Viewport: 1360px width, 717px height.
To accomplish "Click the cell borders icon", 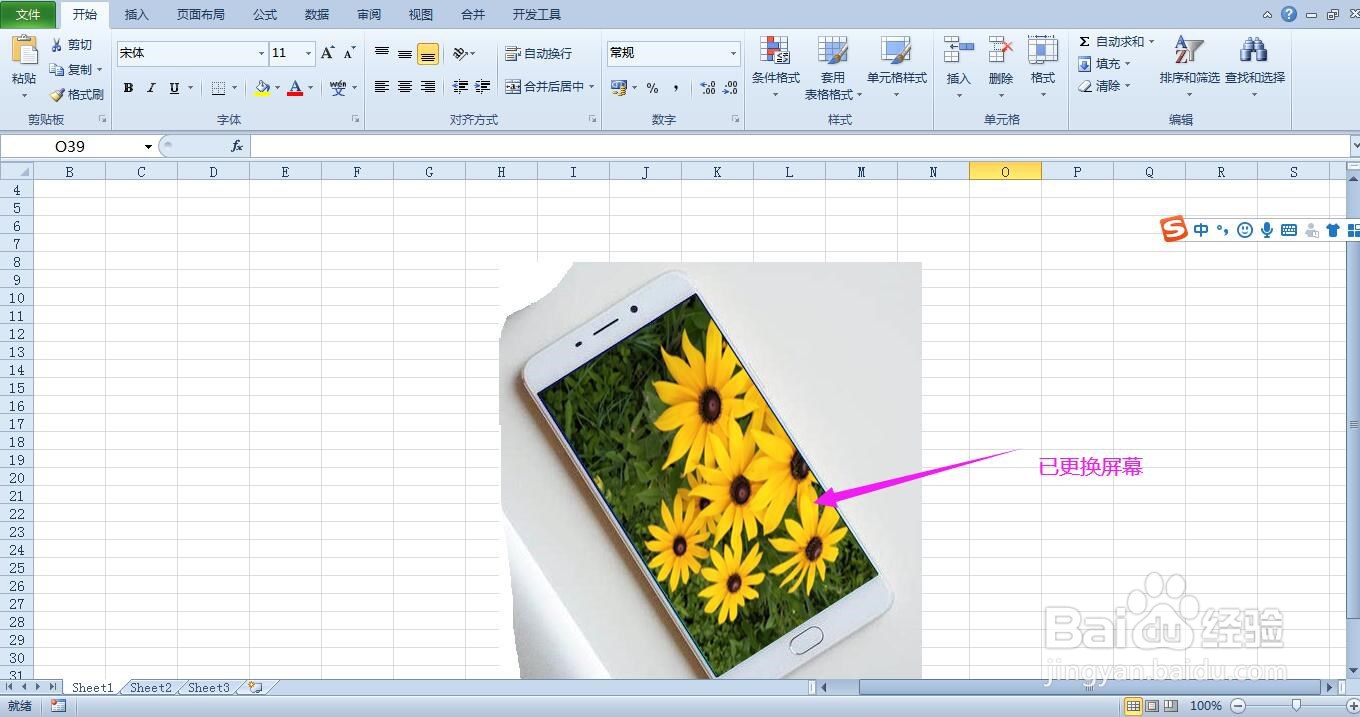I will (219, 88).
